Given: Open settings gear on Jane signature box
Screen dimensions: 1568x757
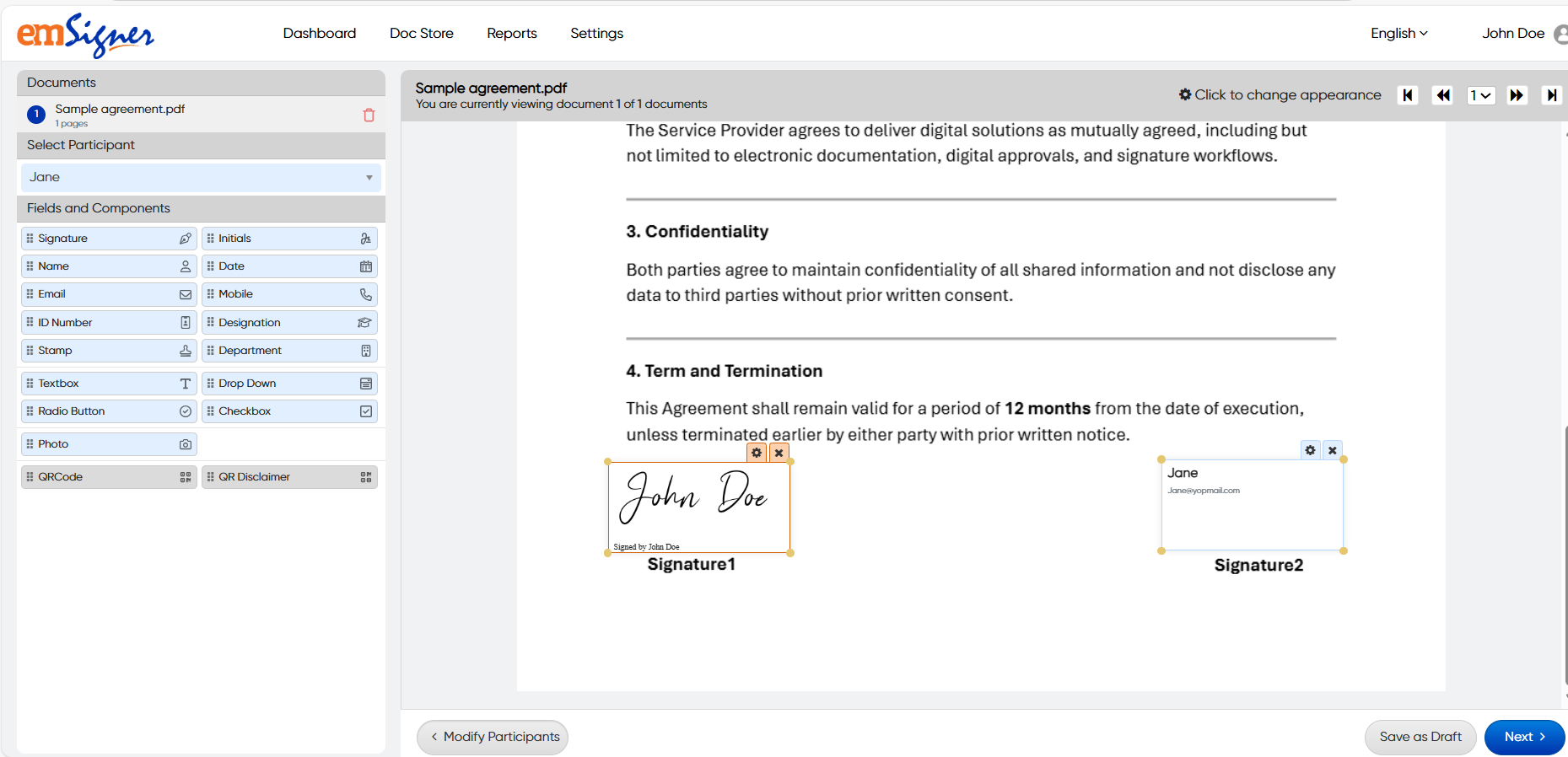Looking at the screenshot, I should tap(1310, 450).
